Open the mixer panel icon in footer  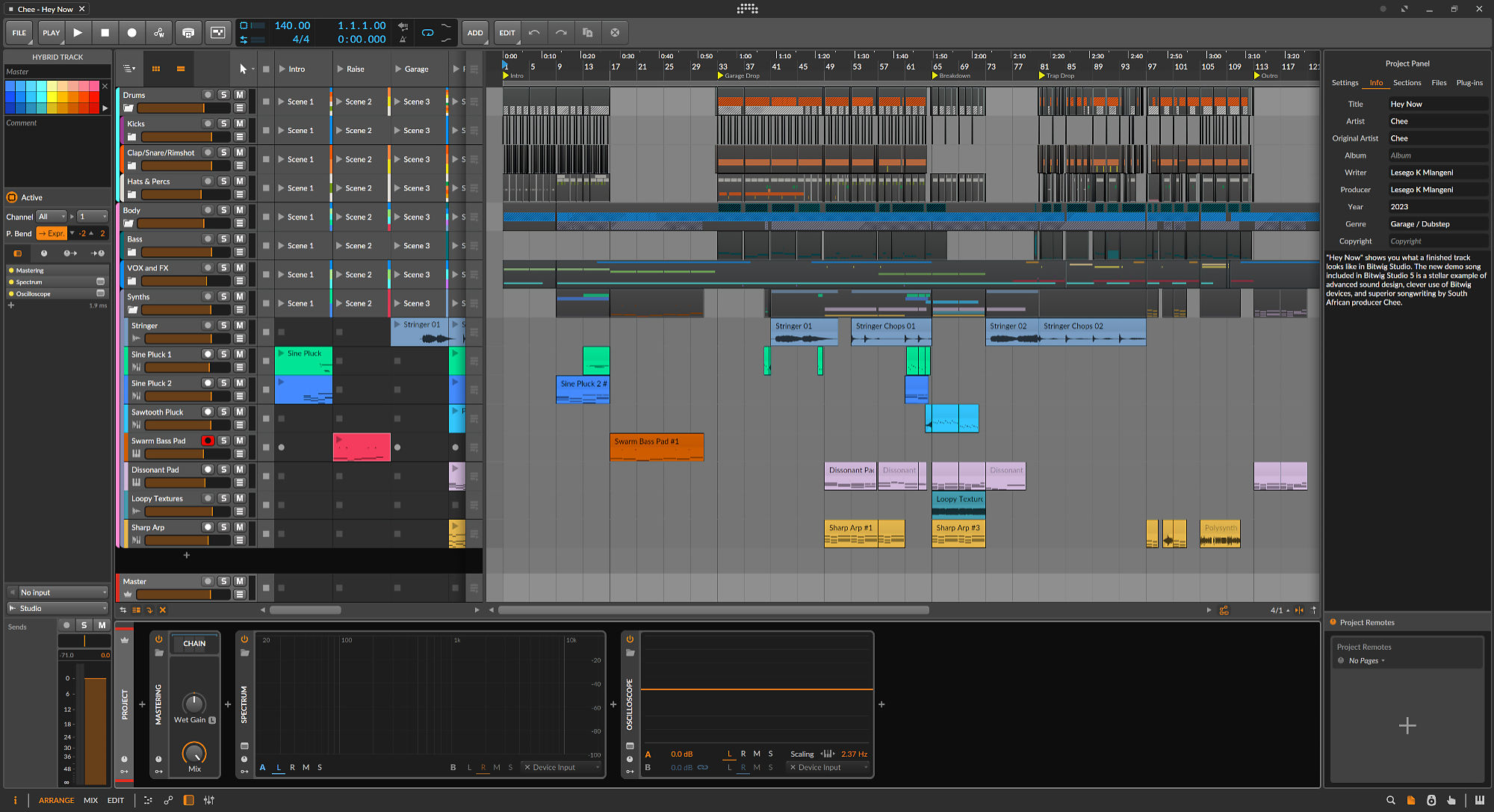coord(209,800)
